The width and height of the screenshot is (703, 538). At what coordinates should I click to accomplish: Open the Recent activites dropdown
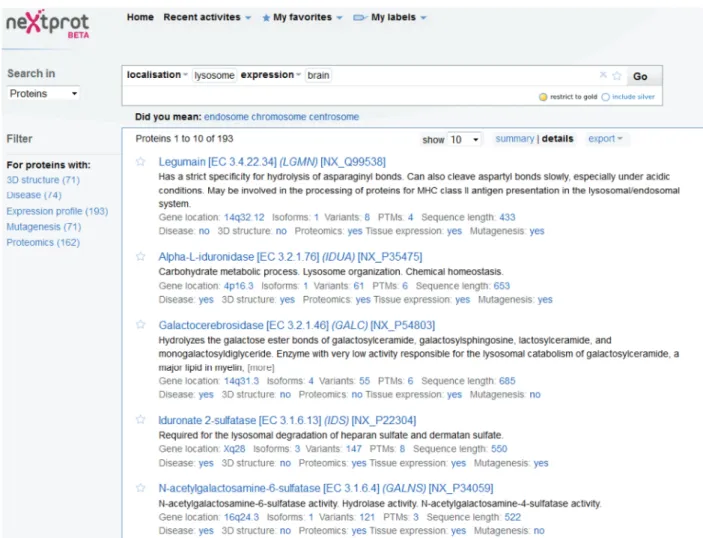(207, 17)
